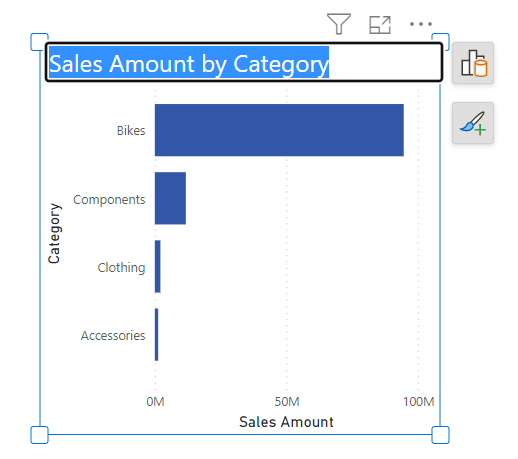Click the Bikes category label
518x459 pixels.
tap(131, 131)
